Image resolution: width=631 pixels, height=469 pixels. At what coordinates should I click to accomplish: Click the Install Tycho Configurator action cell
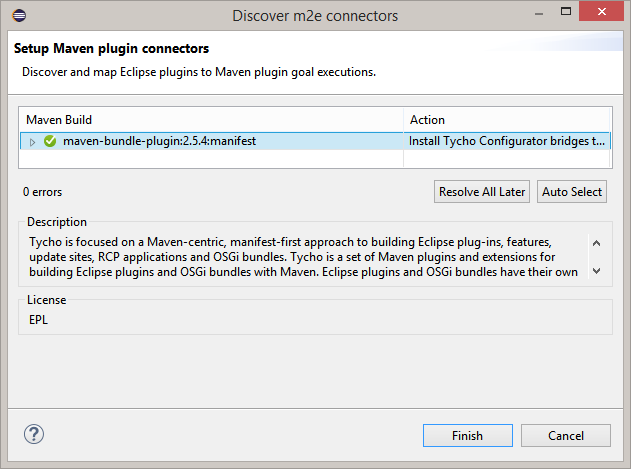click(507, 141)
